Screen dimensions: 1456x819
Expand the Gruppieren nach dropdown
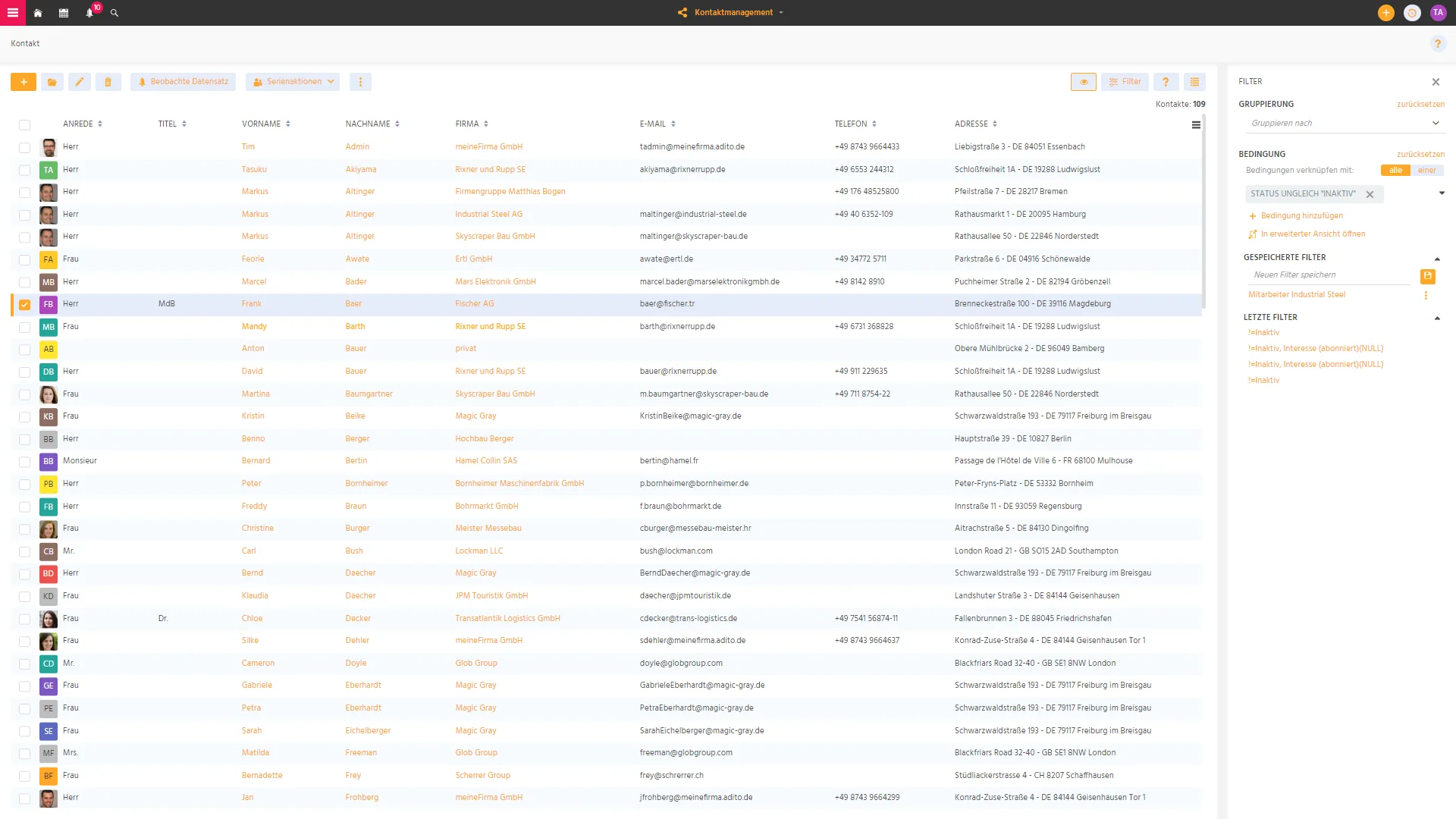[1345, 124]
